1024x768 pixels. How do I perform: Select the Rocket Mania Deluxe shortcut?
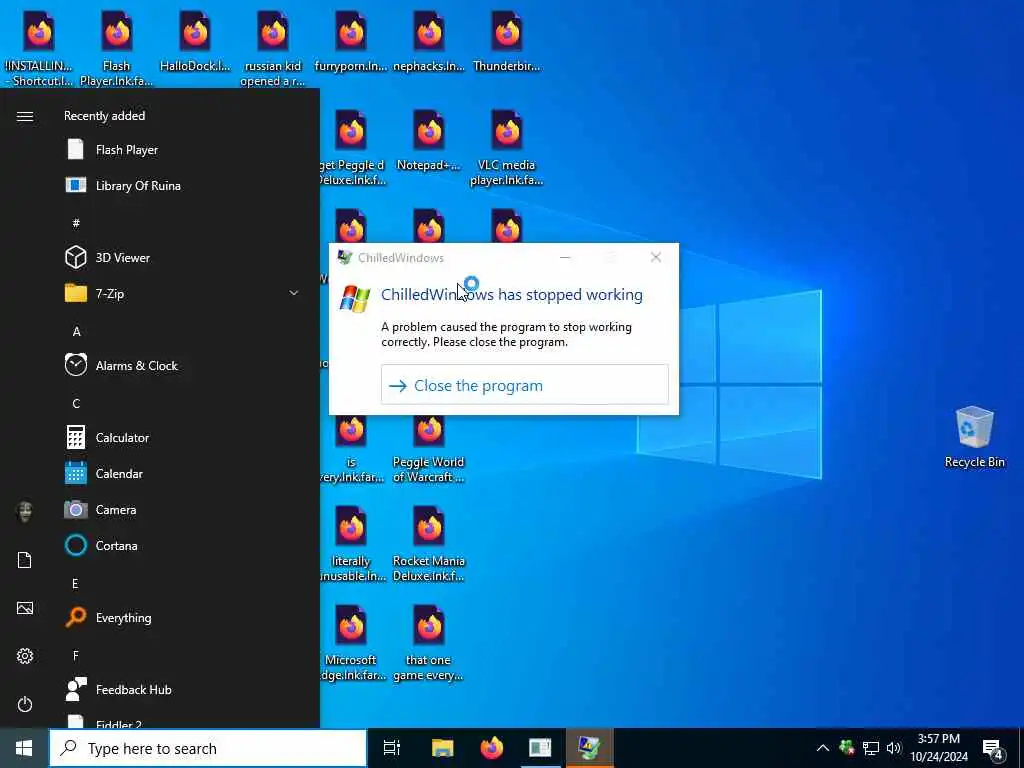(x=428, y=543)
